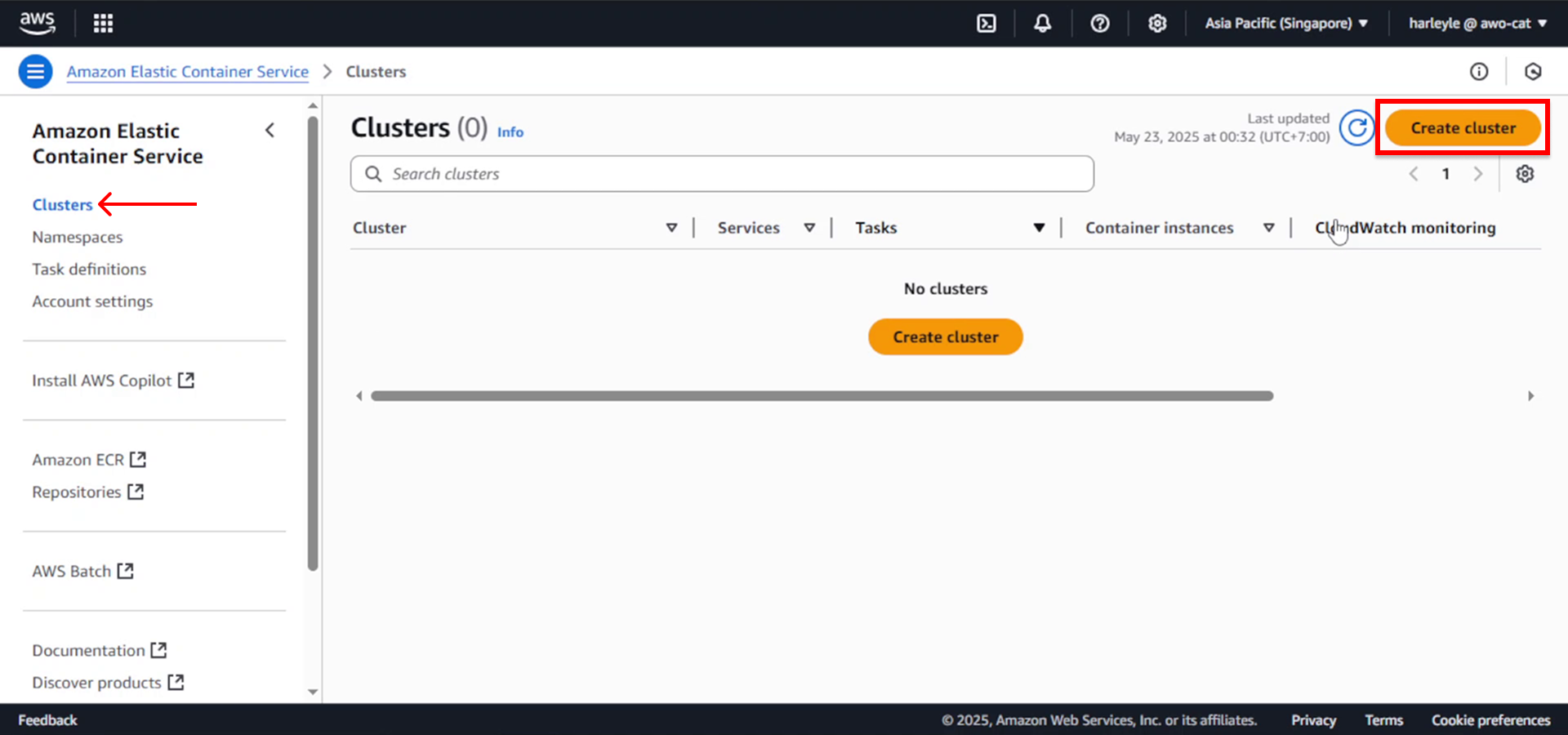Open the Info link beside Clusters

pyautogui.click(x=510, y=132)
